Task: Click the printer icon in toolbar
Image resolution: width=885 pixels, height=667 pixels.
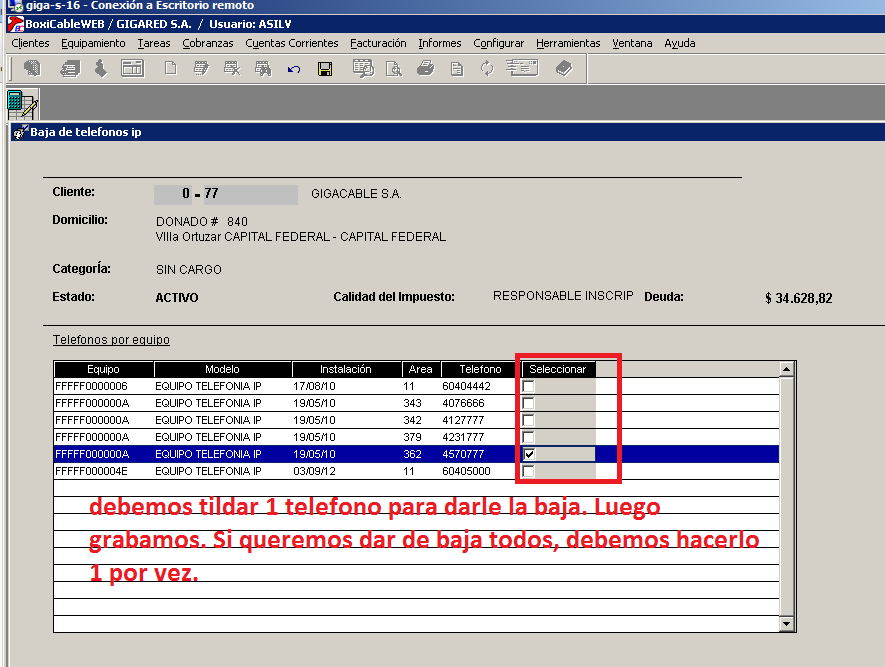Action: tap(425, 69)
